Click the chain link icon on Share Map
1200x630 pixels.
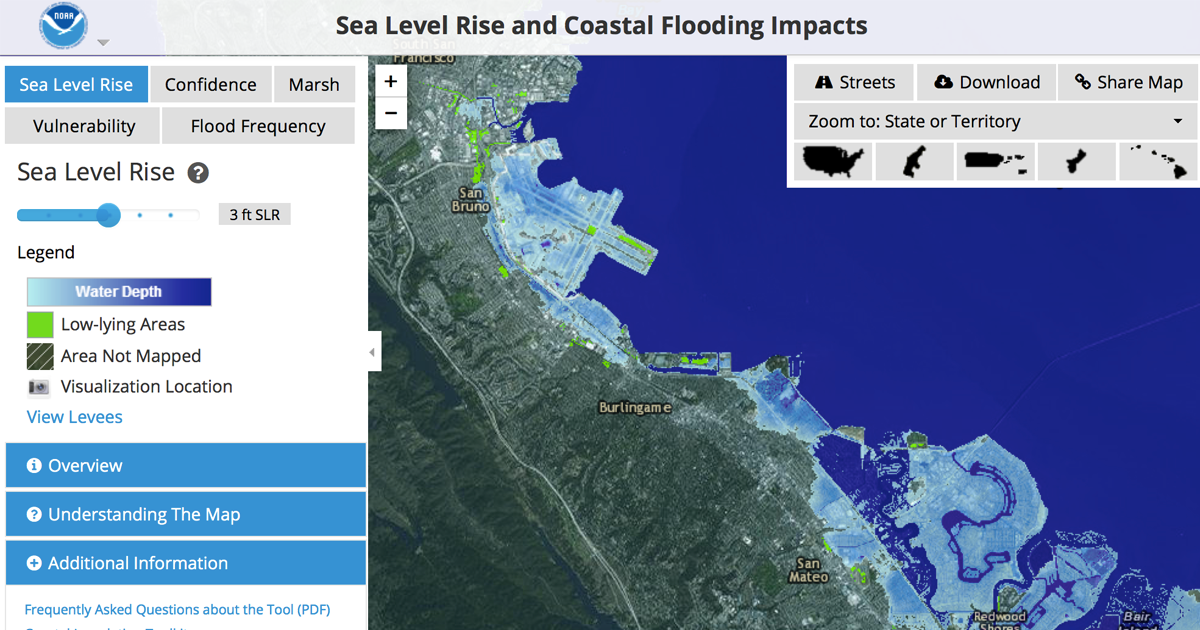click(x=1083, y=82)
